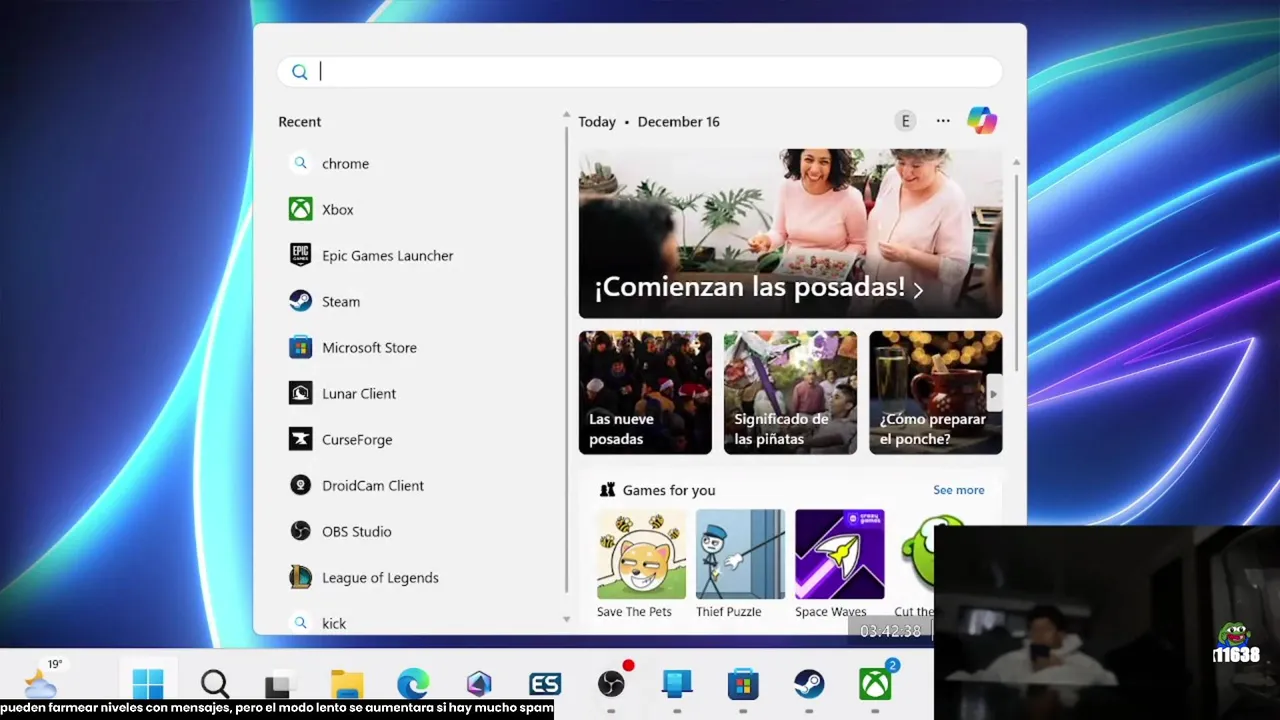
Task: Focus the Start search text field
Action: (640, 71)
